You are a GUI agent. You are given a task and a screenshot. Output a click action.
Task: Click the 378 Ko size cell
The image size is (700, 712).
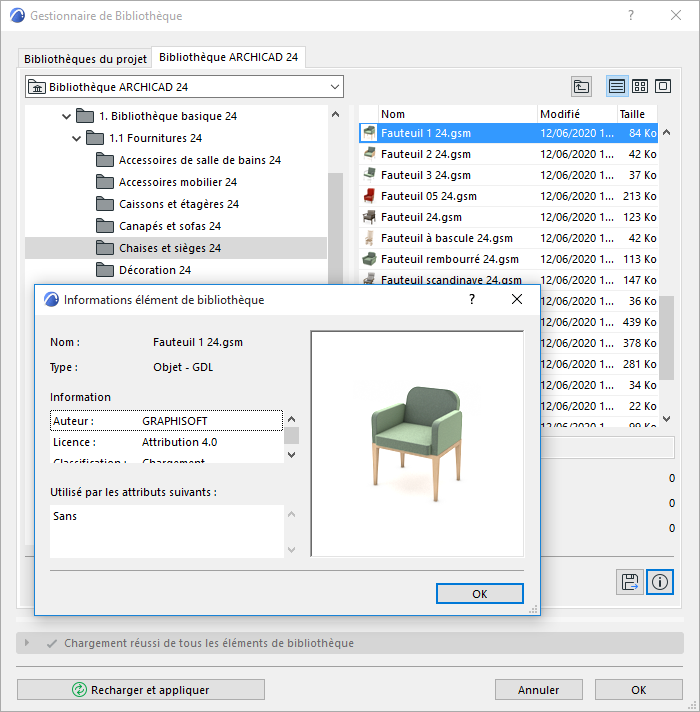click(639, 343)
